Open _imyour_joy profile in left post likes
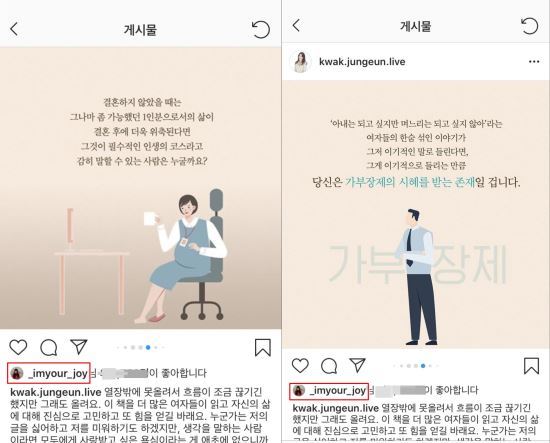Viewport: 550px width, 443px height. pos(49,373)
